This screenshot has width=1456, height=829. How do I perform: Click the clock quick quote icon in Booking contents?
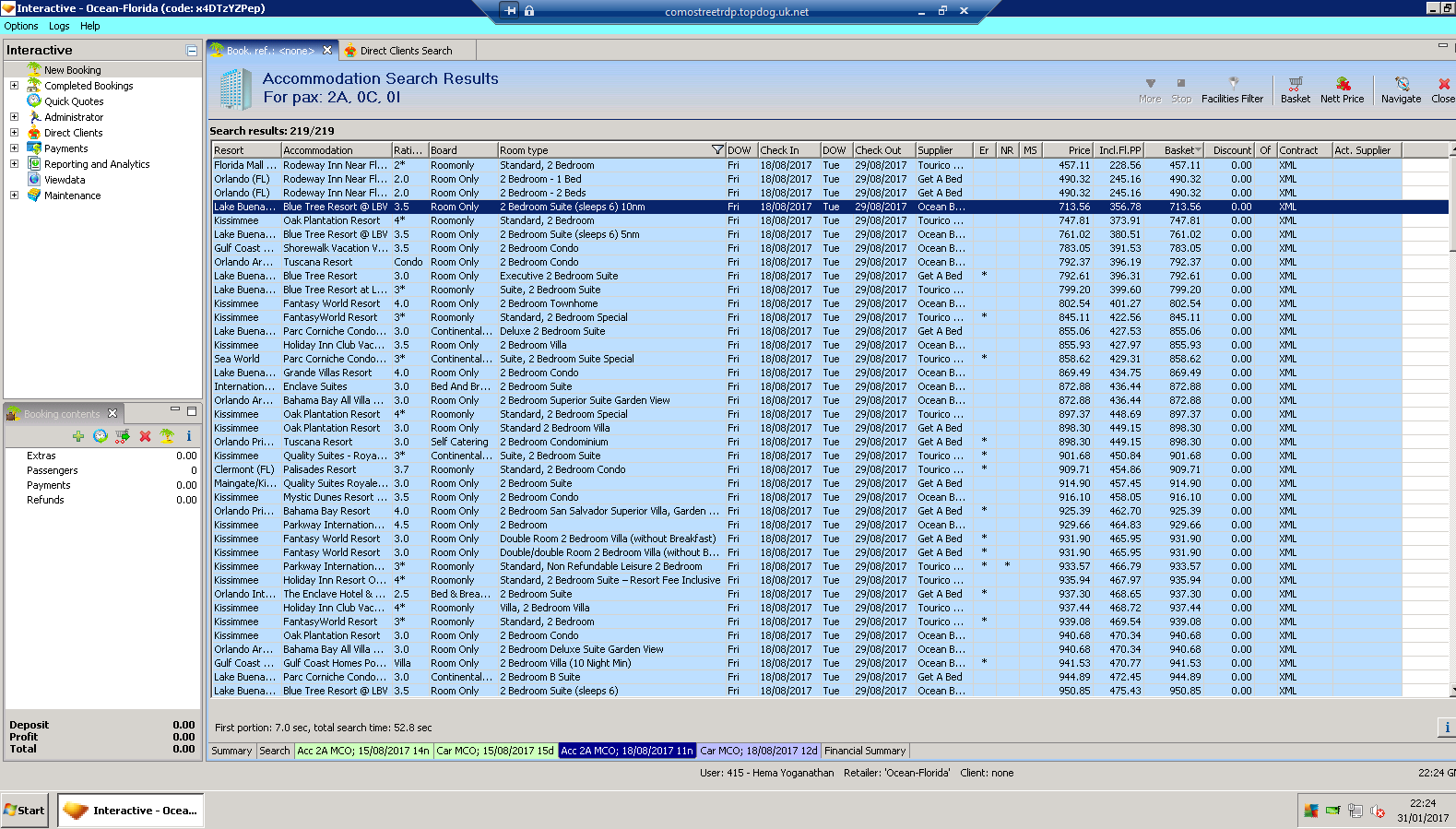tap(101, 436)
